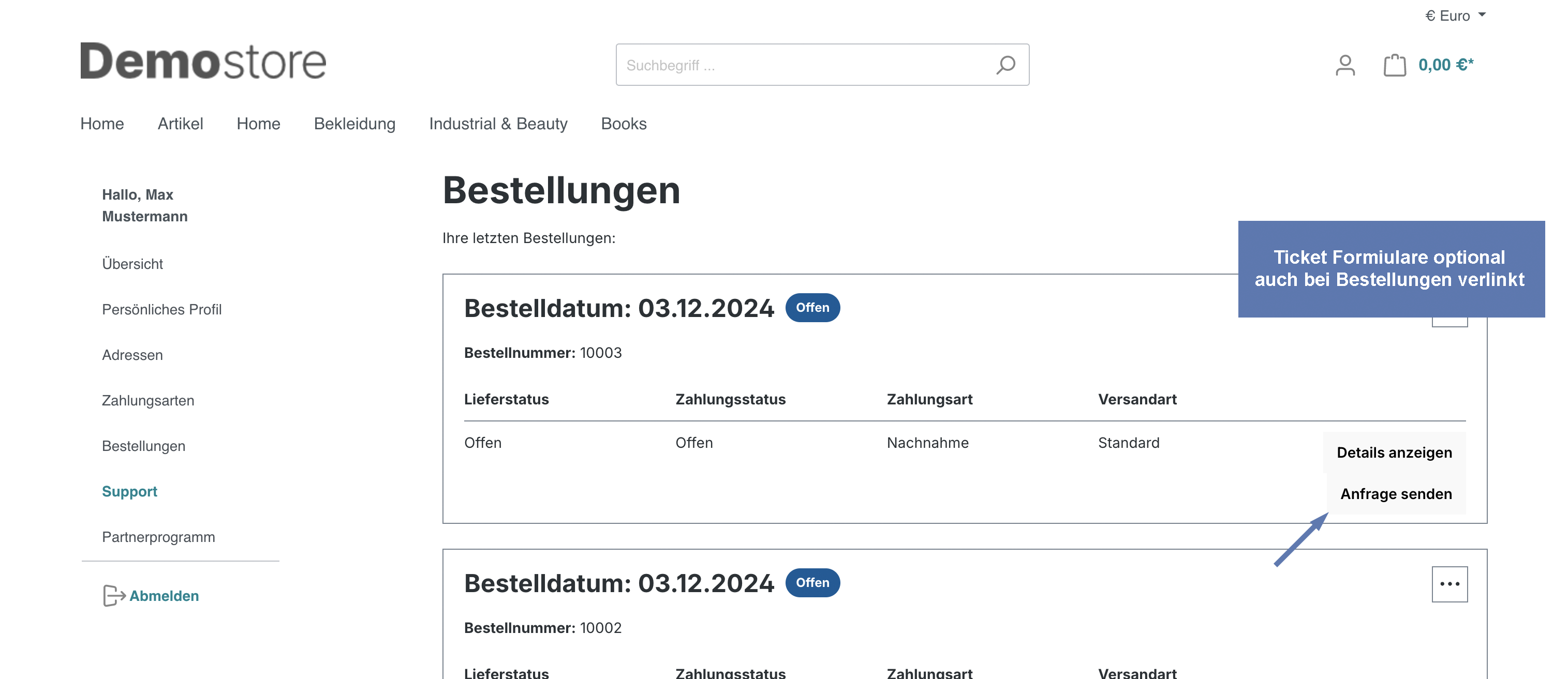Open Bestellungen in sidebar
The height and width of the screenshot is (679, 1568).
[143, 446]
